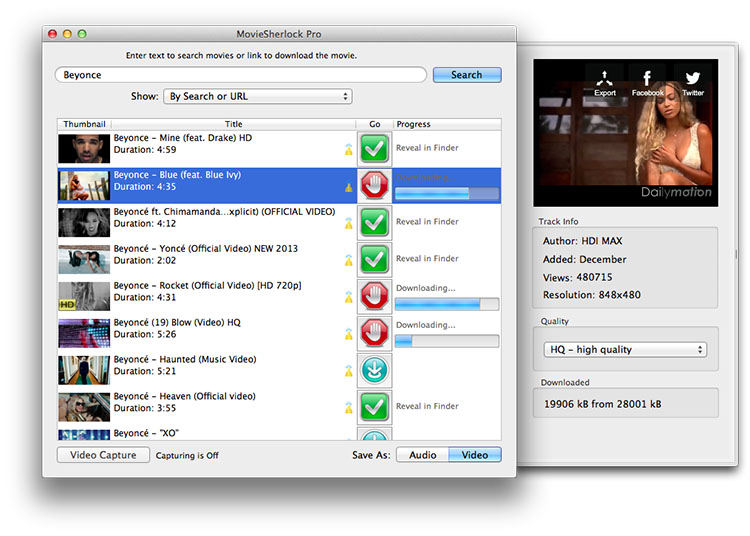750x536 pixels.
Task: Click thumbnail of Chimamanda OFFICIAL VIDEO row
Action: (84, 222)
